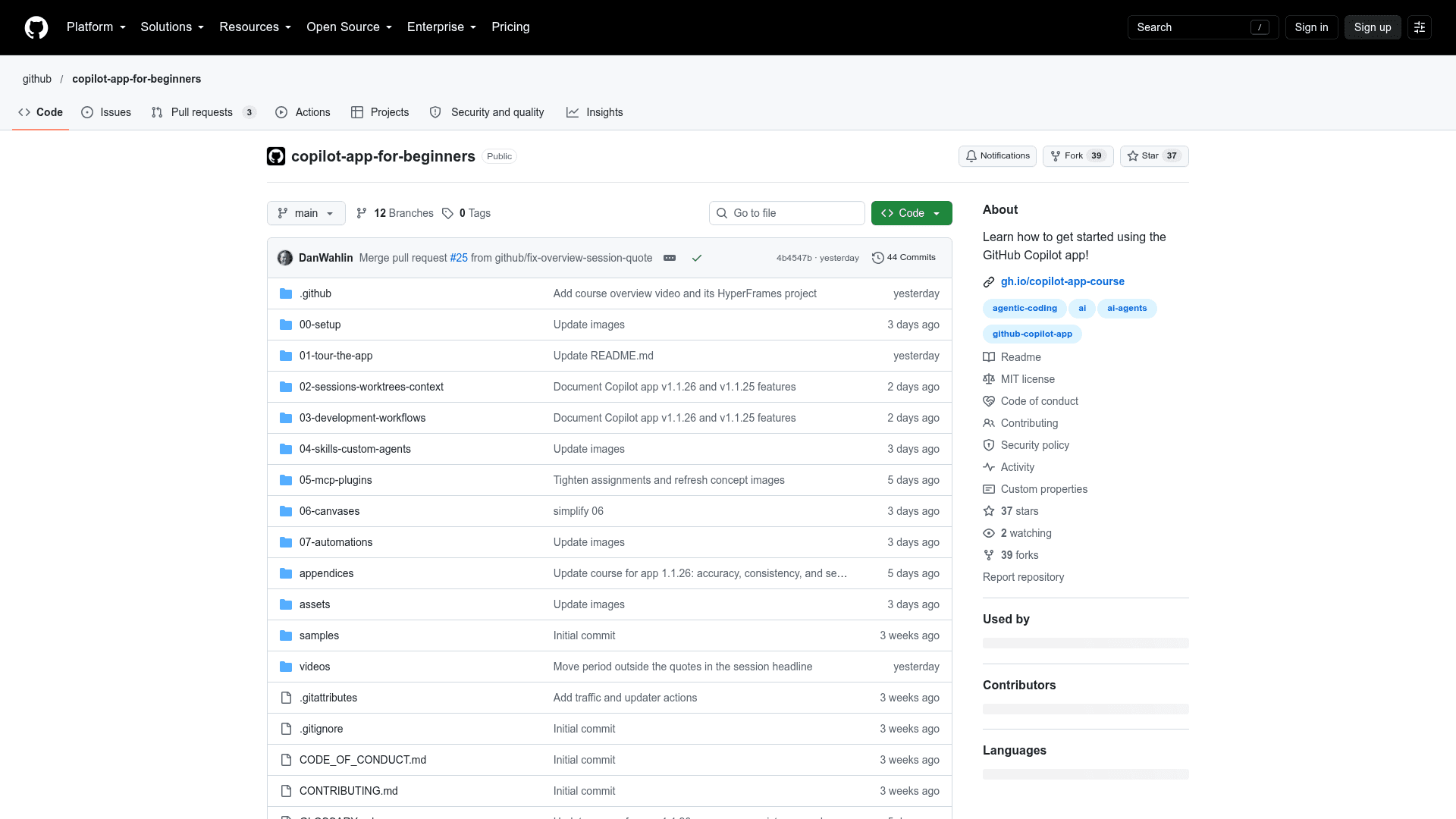Image resolution: width=1456 pixels, height=819 pixels.
Task: Select the agentic-coding topic tag
Action: coord(1025,309)
